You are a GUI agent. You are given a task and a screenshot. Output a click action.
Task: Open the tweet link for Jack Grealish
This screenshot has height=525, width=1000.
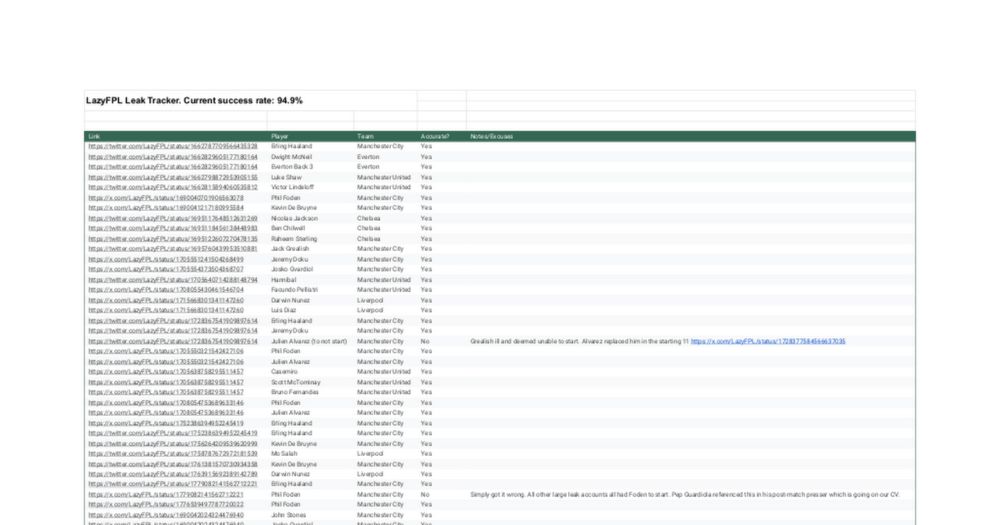coord(173,249)
